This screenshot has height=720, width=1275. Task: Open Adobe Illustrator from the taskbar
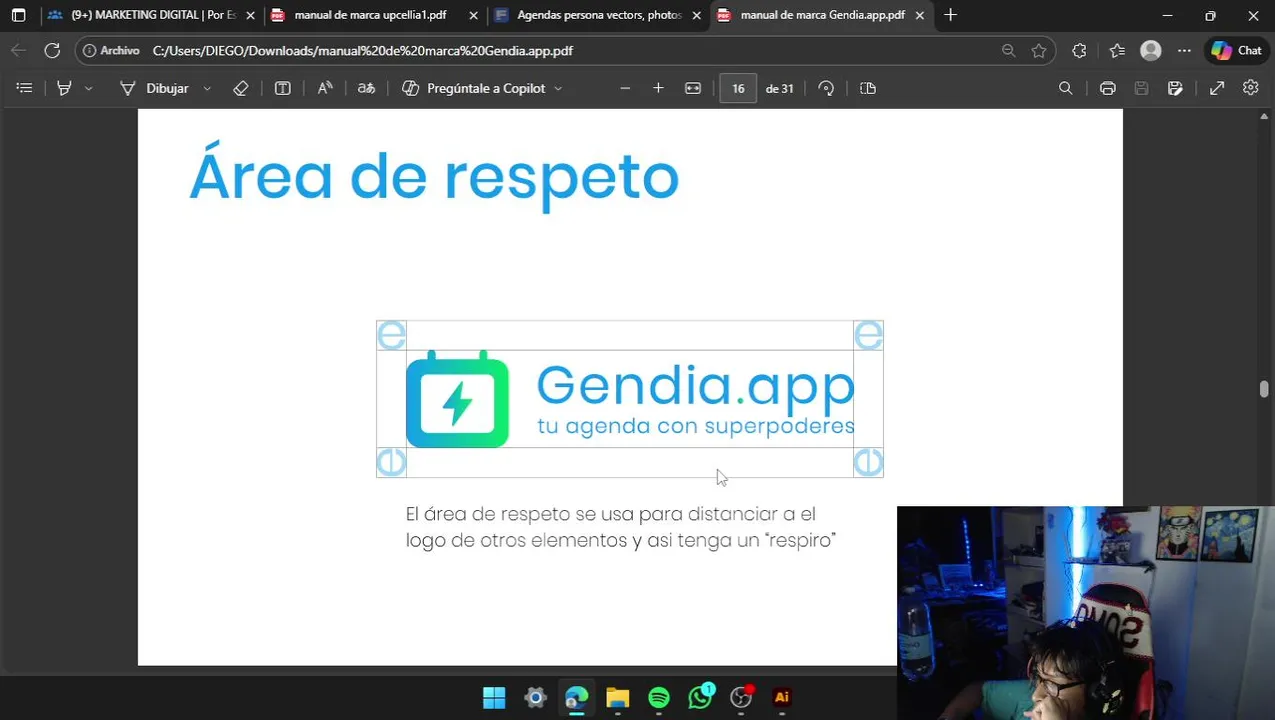click(x=782, y=698)
